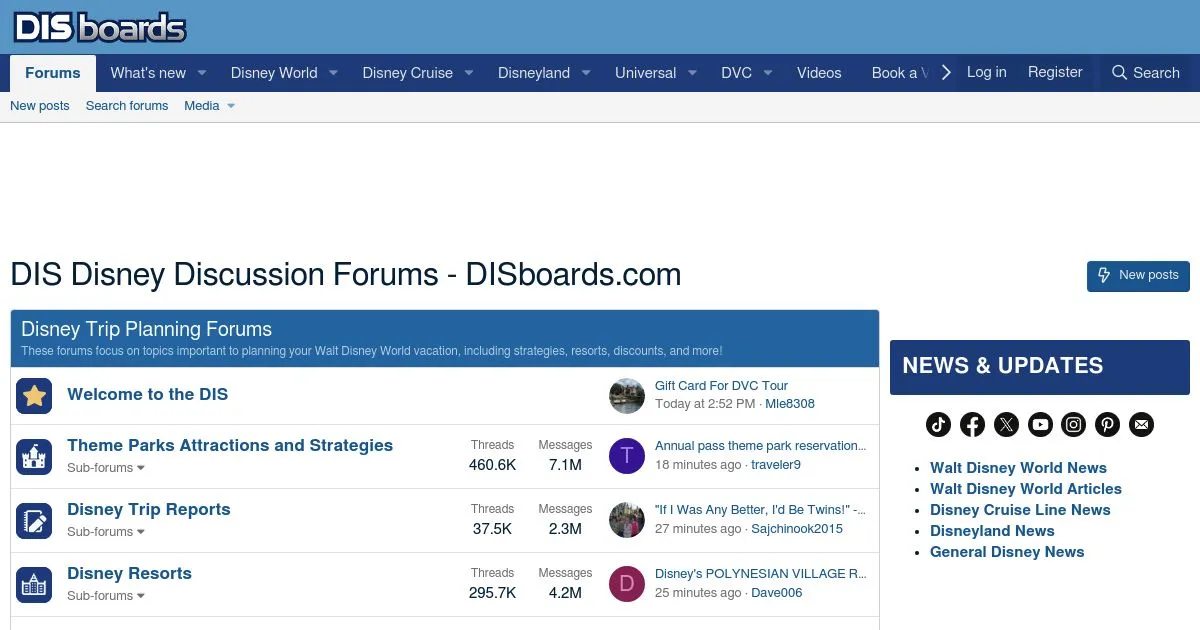Expand the What's new dropdown arrow
The height and width of the screenshot is (630, 1200).
[201, 73]
